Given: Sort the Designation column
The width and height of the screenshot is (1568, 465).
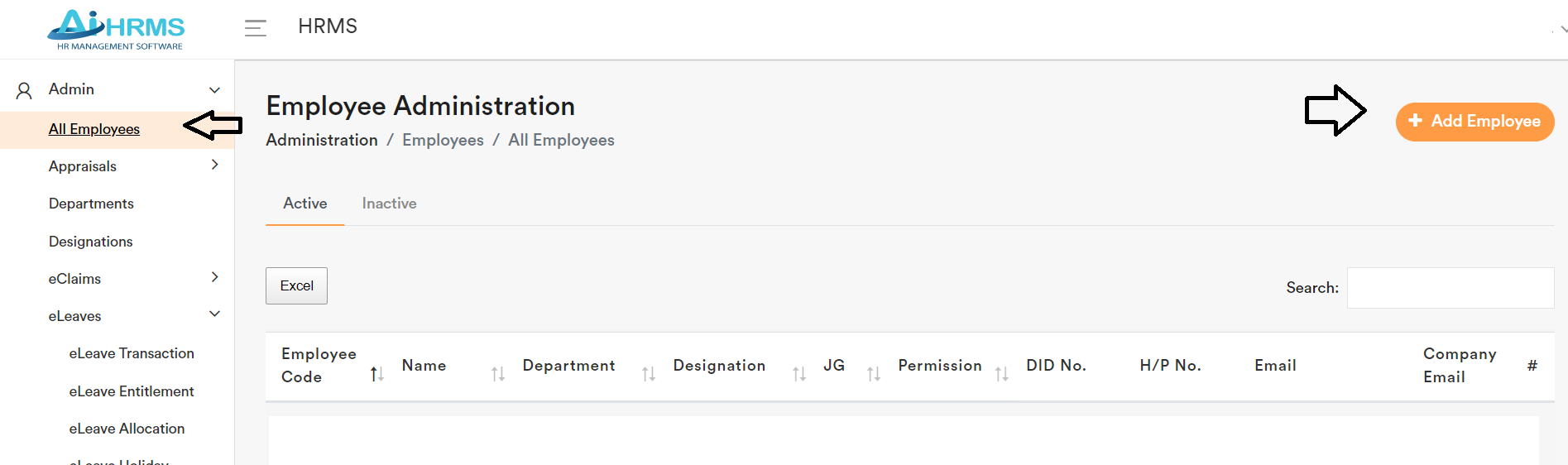Looking at the screenshot, I should (799, 374).
